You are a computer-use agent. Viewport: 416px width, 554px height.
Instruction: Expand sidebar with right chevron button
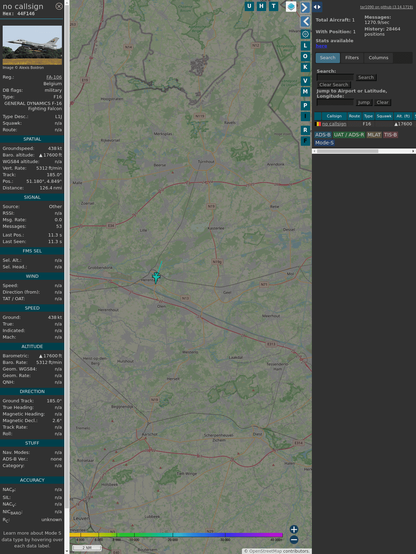click(x=305, y=7)
